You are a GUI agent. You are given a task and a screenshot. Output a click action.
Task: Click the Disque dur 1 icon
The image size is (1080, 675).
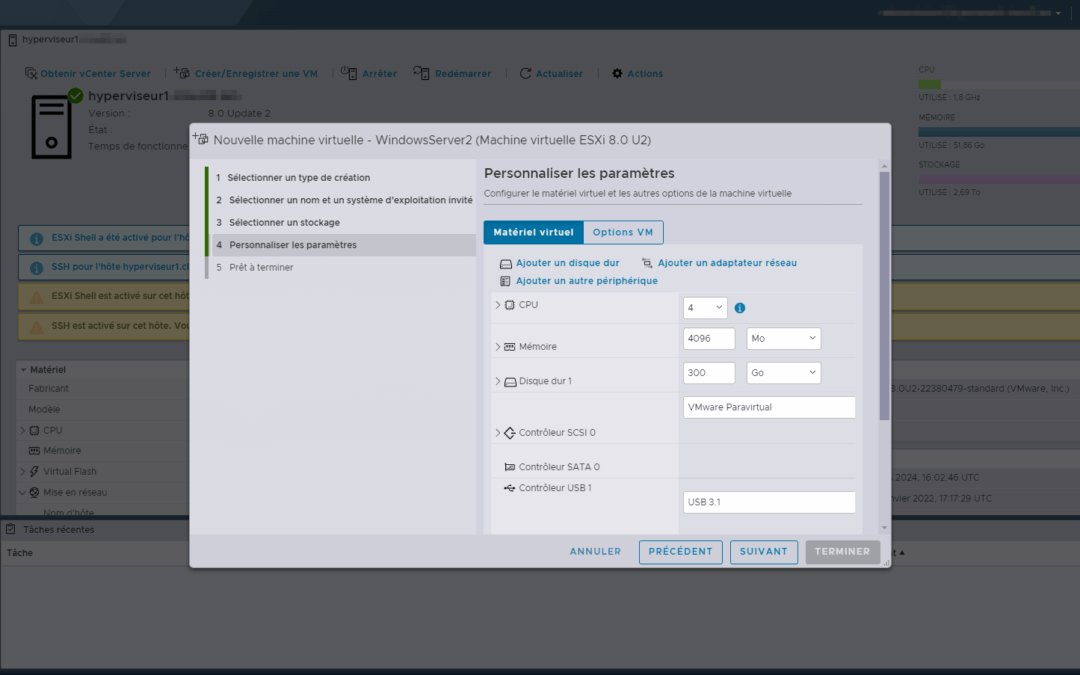click(x=510, y=382)
